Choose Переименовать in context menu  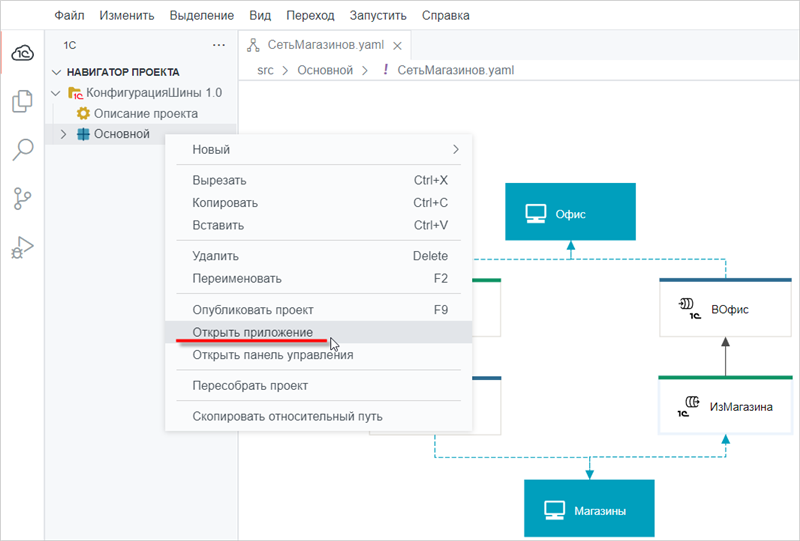[x=319, y=279]
